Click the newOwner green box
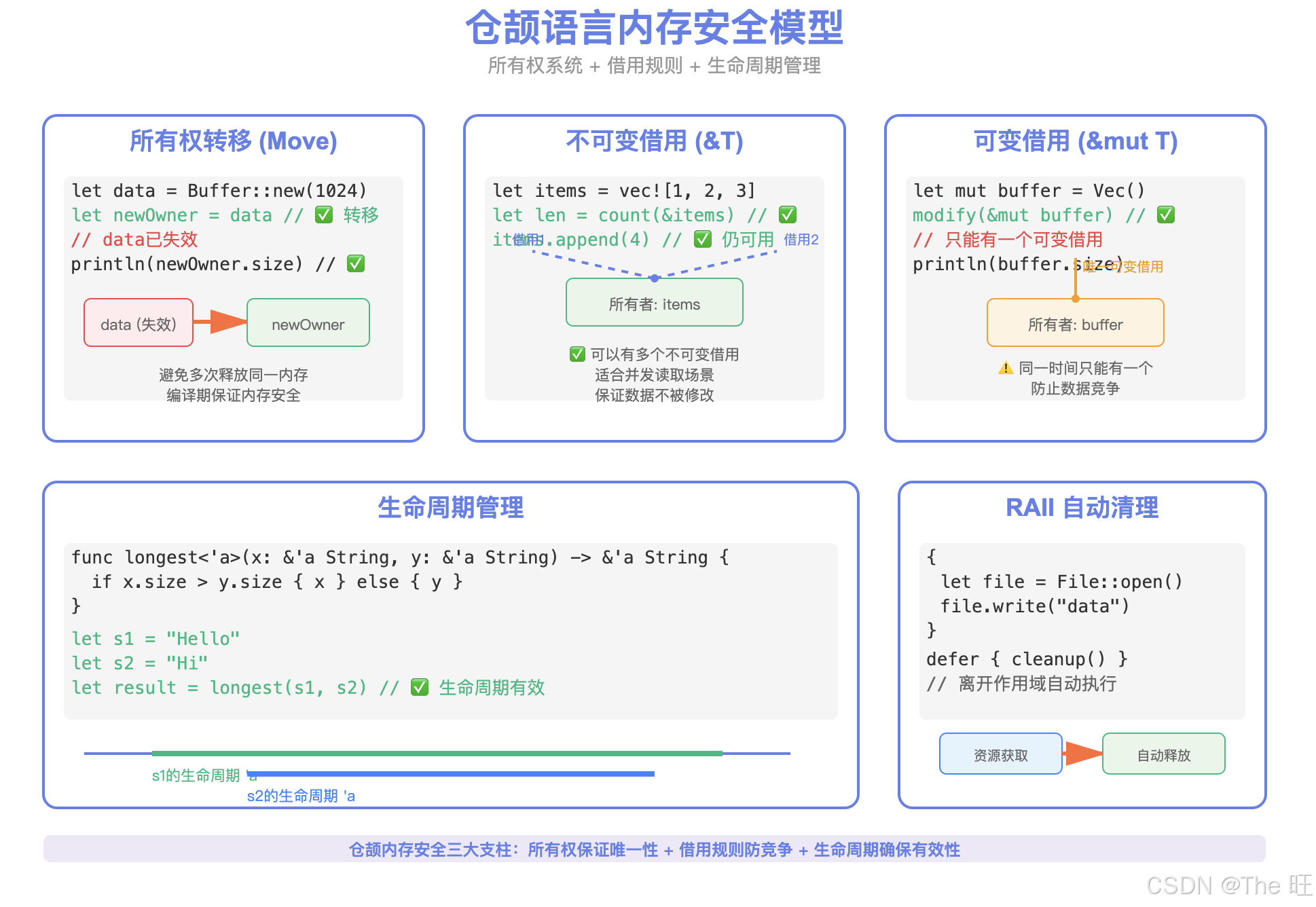 pyautogui.click(x=308, y=323)
